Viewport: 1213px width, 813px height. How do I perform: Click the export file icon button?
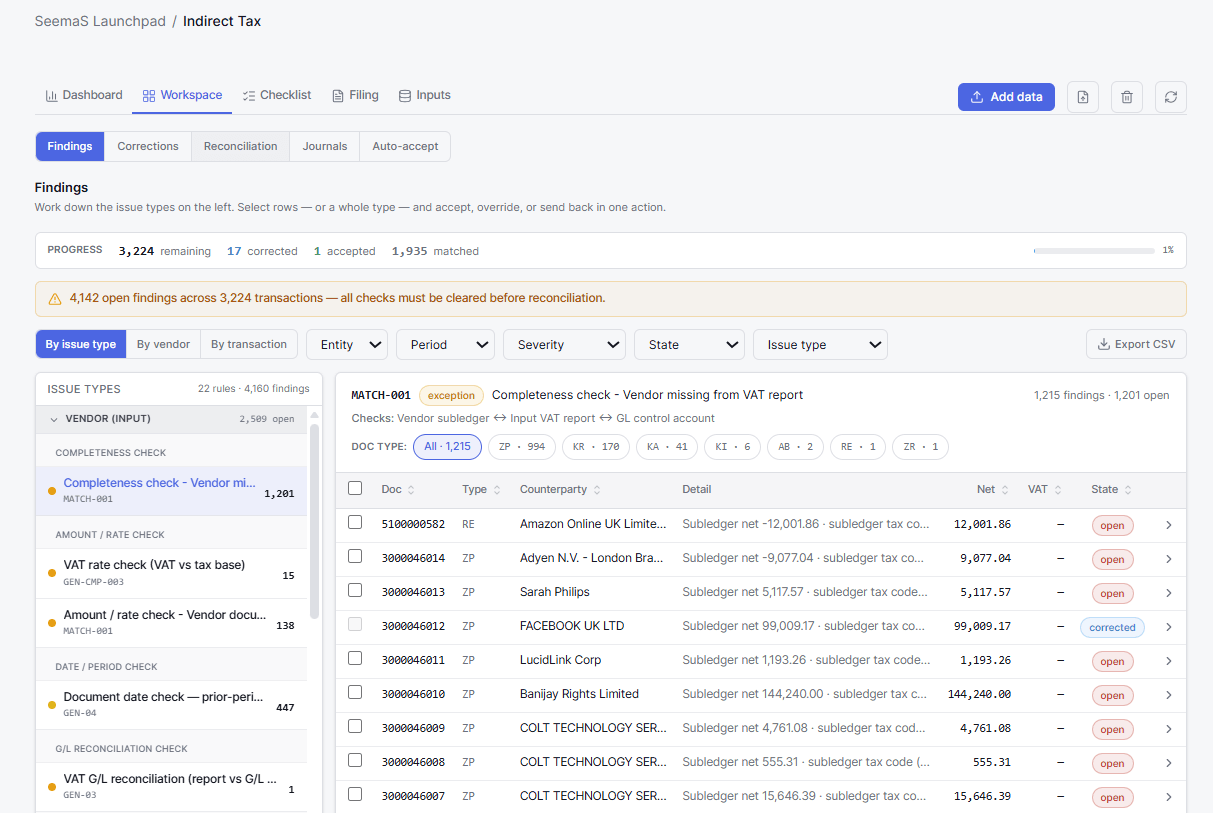point(1083,97)
